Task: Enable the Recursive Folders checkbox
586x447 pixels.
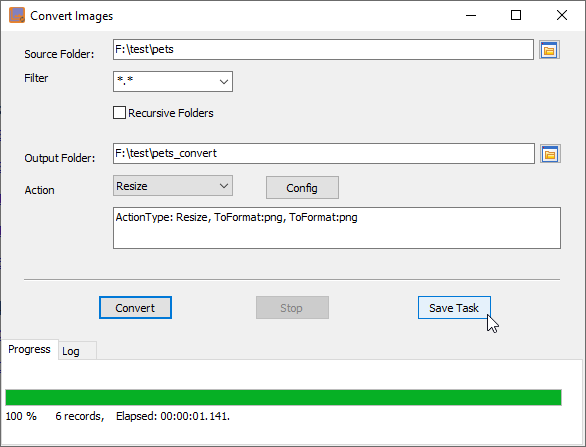Action: (119, 112)
